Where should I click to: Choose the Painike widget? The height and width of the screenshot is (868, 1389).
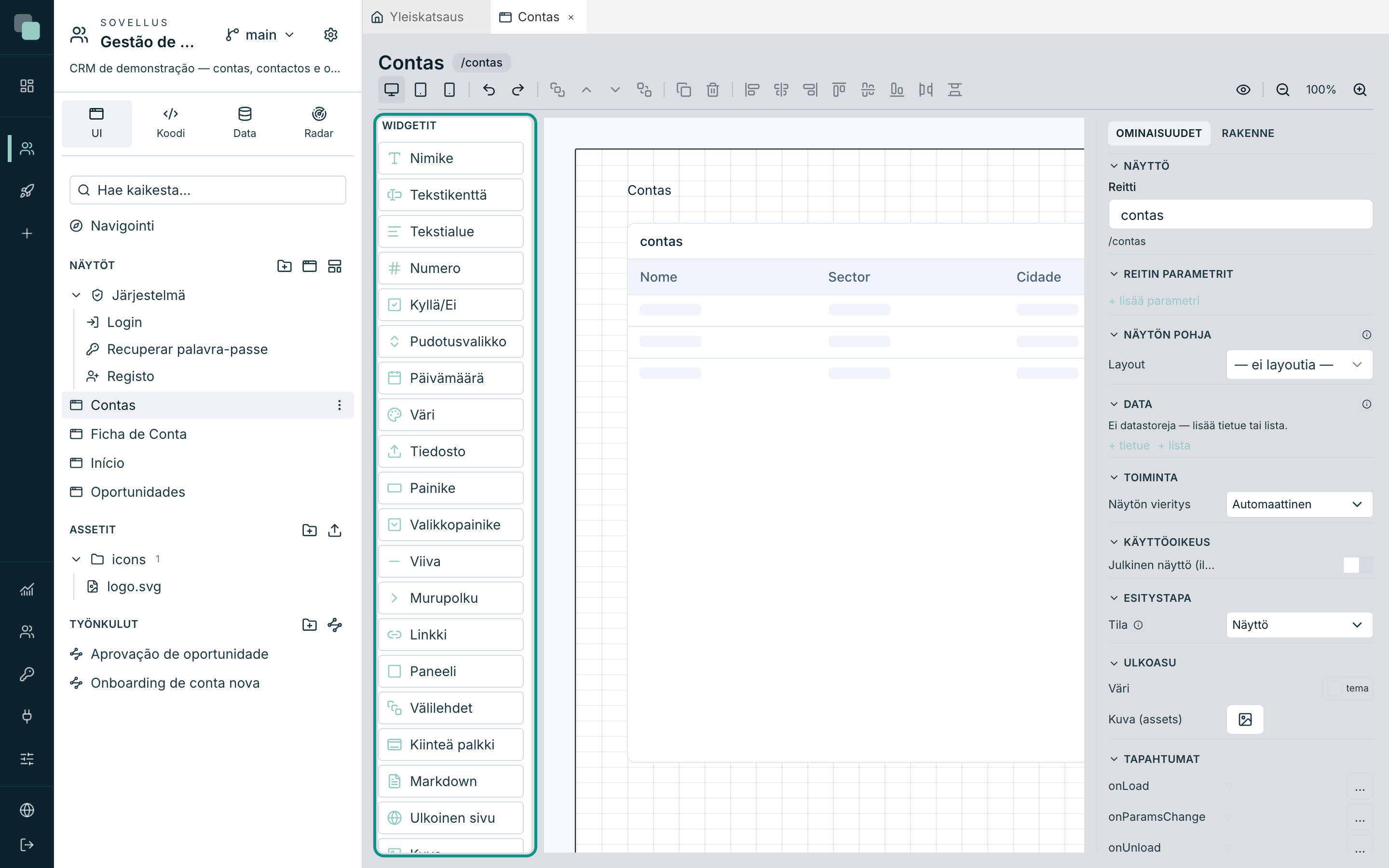pyautogui.click(x=451, y=488)
